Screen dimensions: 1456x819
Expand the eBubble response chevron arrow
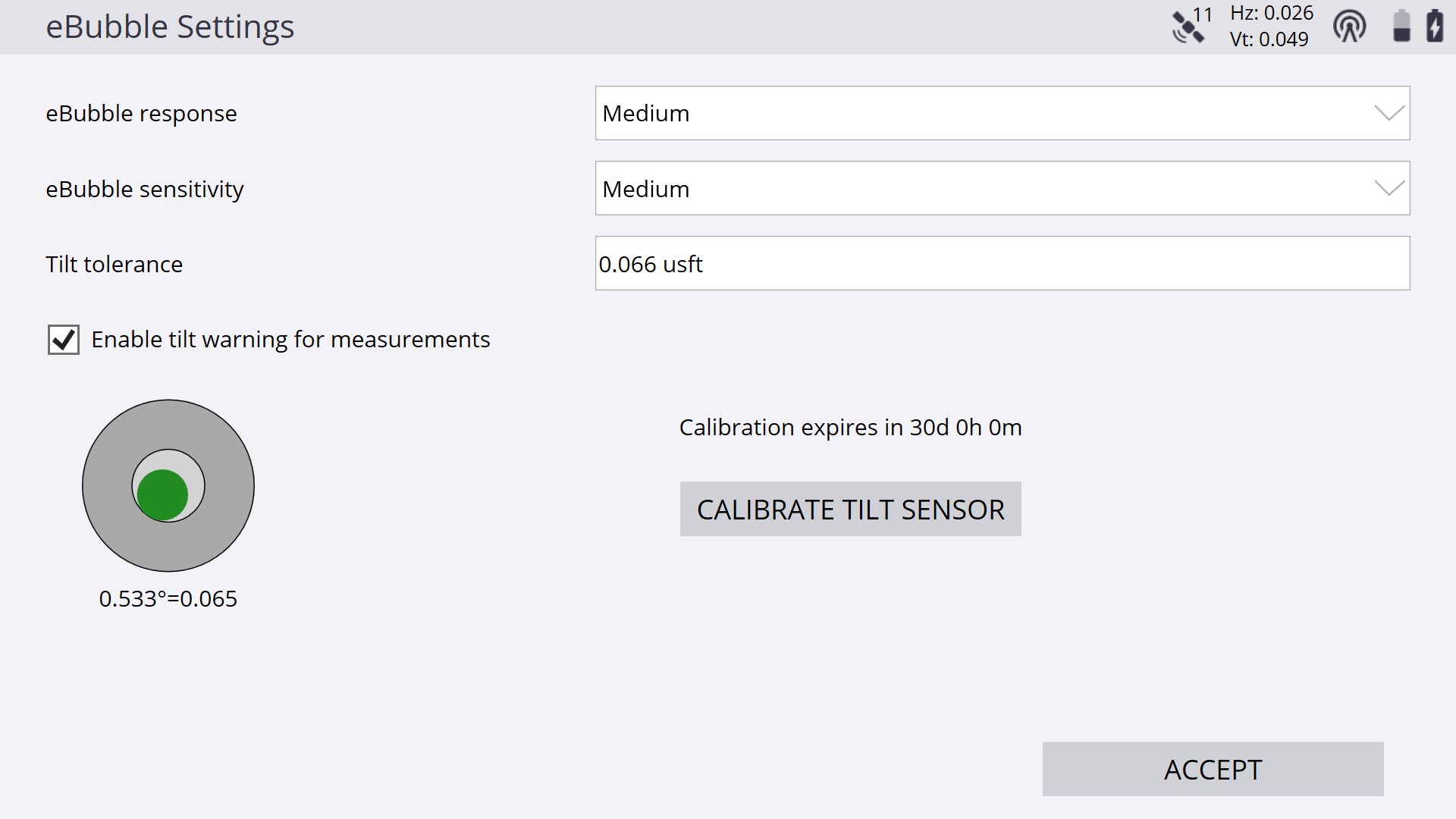coord(1389,113)
